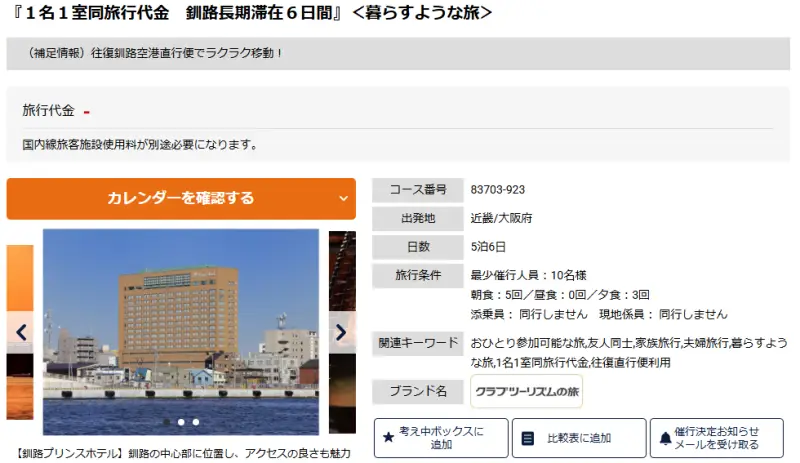Screen dimensions: 800x463
Task: Click the 補足情報 direct flight note bar
Action: [398, 53]
